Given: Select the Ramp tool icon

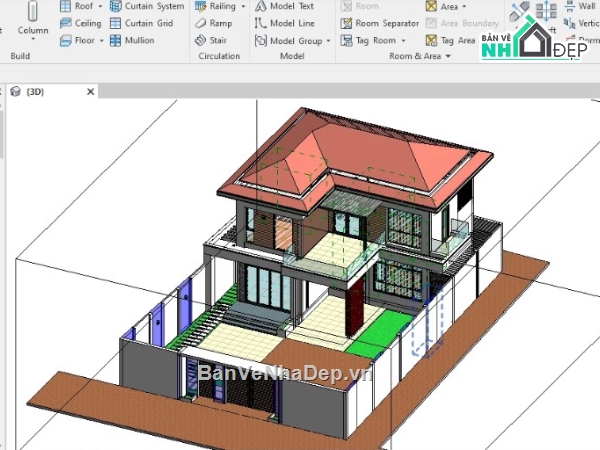Looking at the screenshot, I should point(201,23).
